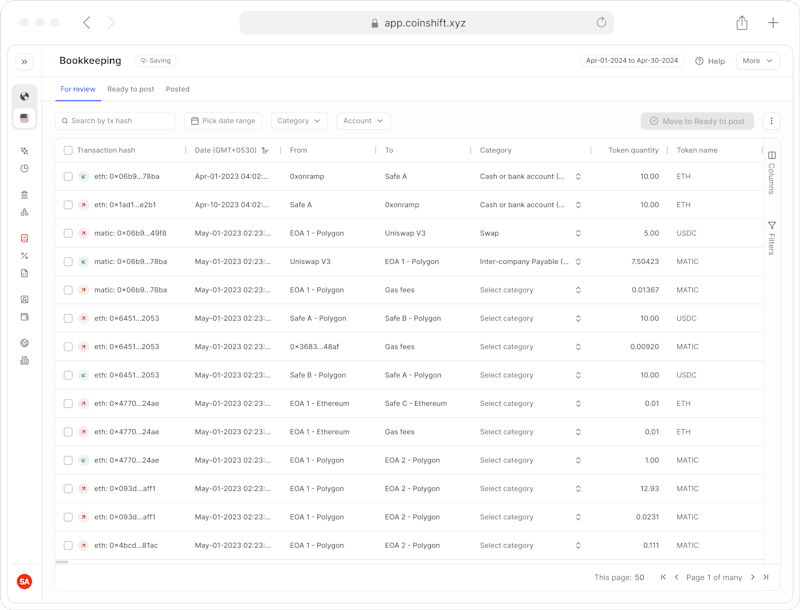Image resolution: width=800 pixels, height=610 pixels.
Task: Change Inter-company Payable category dropdown
Action: click(530, 262)
